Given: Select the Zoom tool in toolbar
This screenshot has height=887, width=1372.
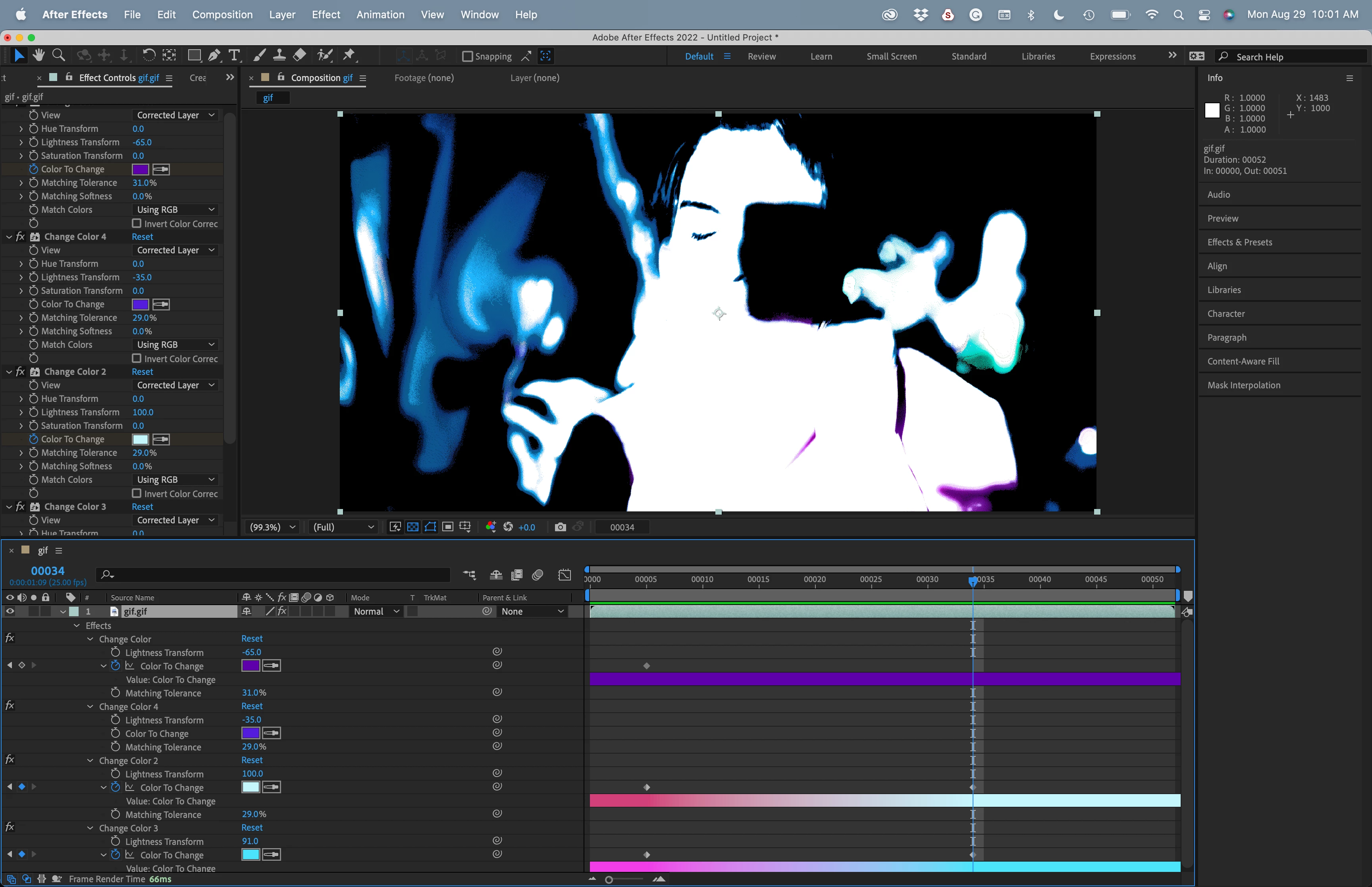Looking at the screenshot, I should pos(58,55).
